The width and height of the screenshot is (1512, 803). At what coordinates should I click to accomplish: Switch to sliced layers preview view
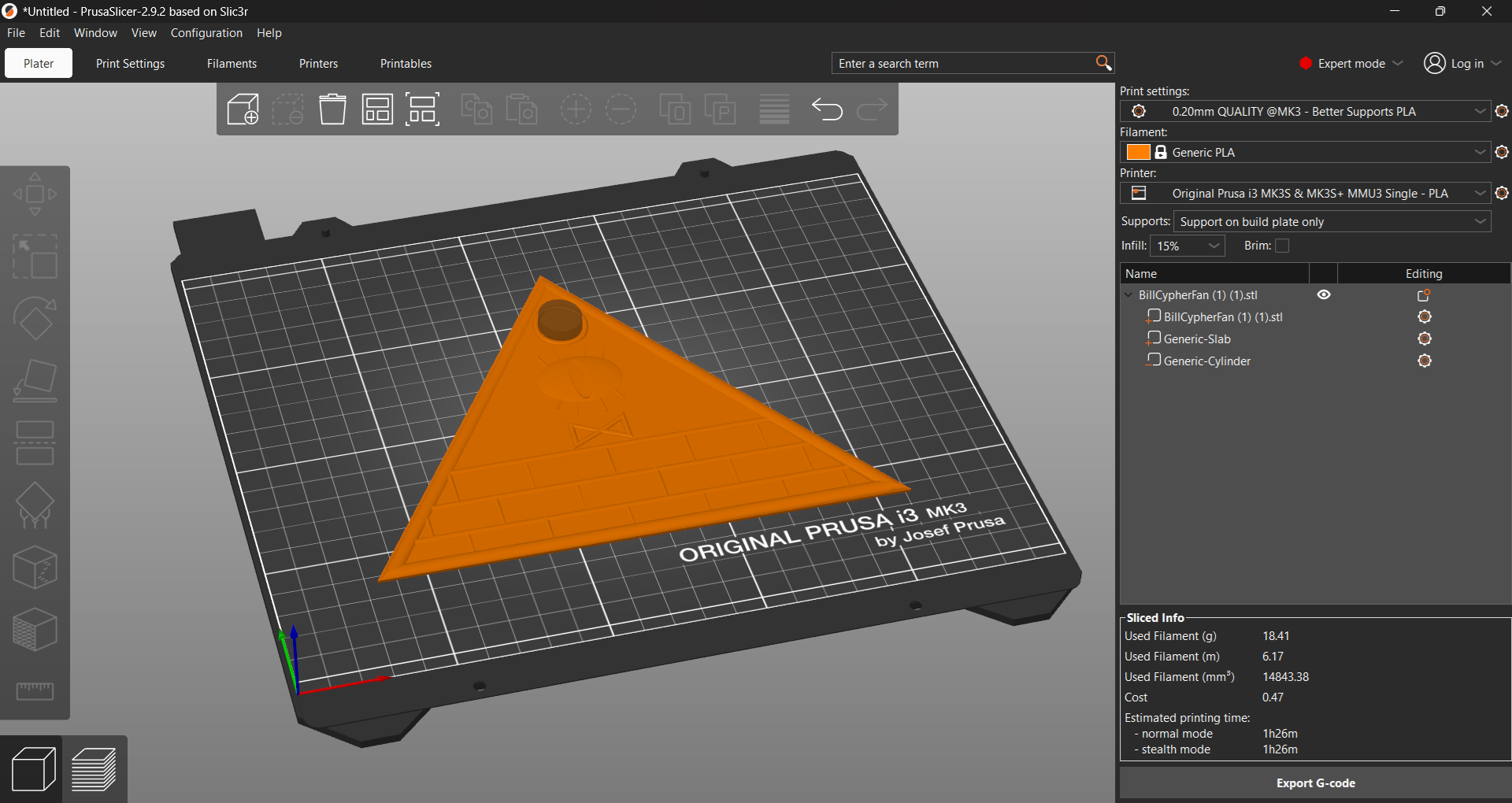(94, 769)
